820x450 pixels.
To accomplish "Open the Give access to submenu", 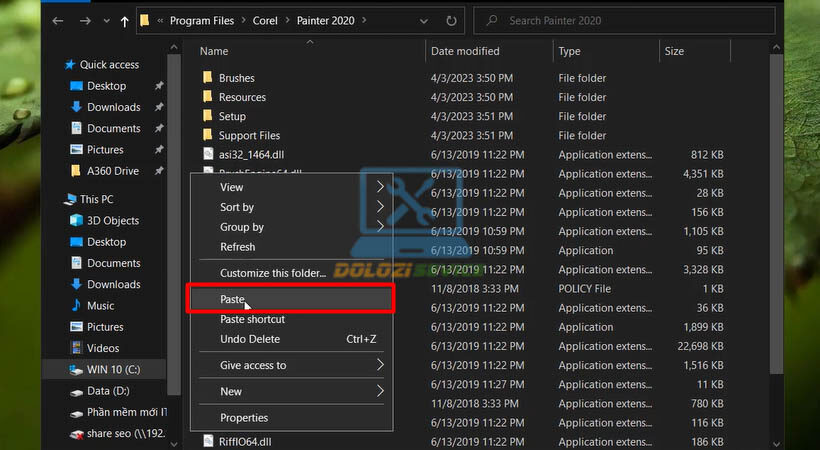I will coord(291,365).
